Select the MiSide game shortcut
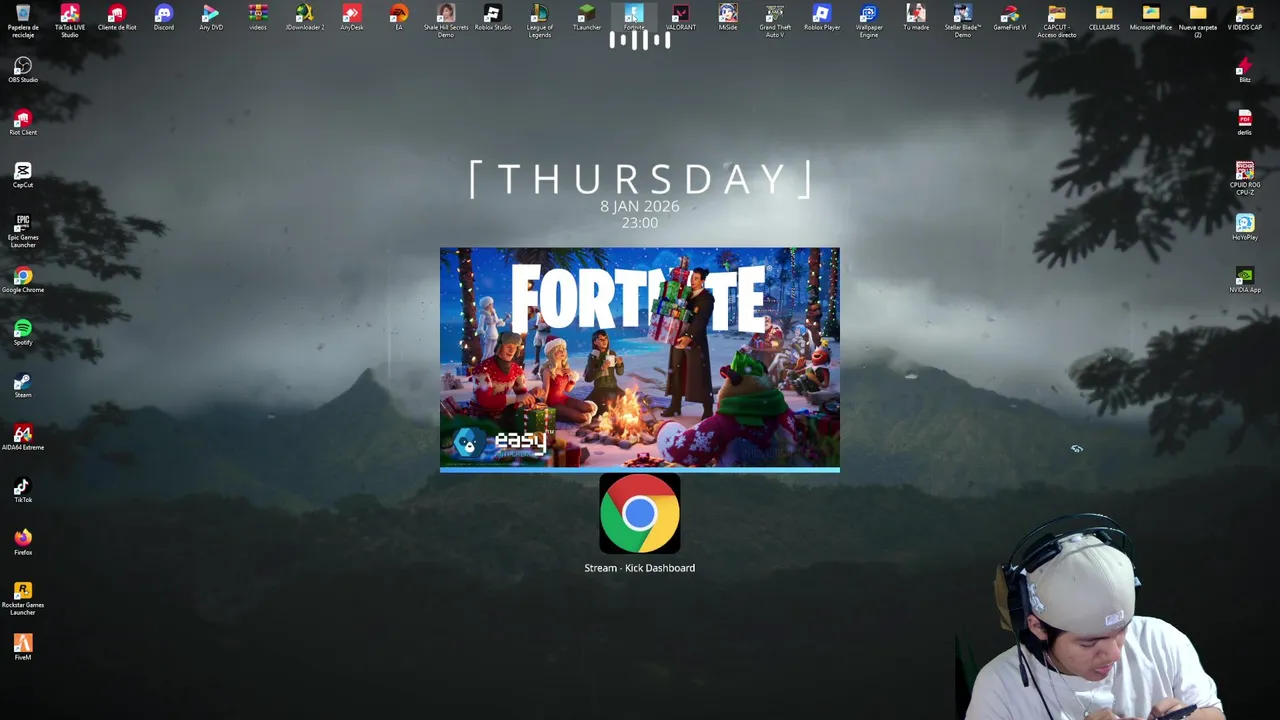 (x=728, y=17)
